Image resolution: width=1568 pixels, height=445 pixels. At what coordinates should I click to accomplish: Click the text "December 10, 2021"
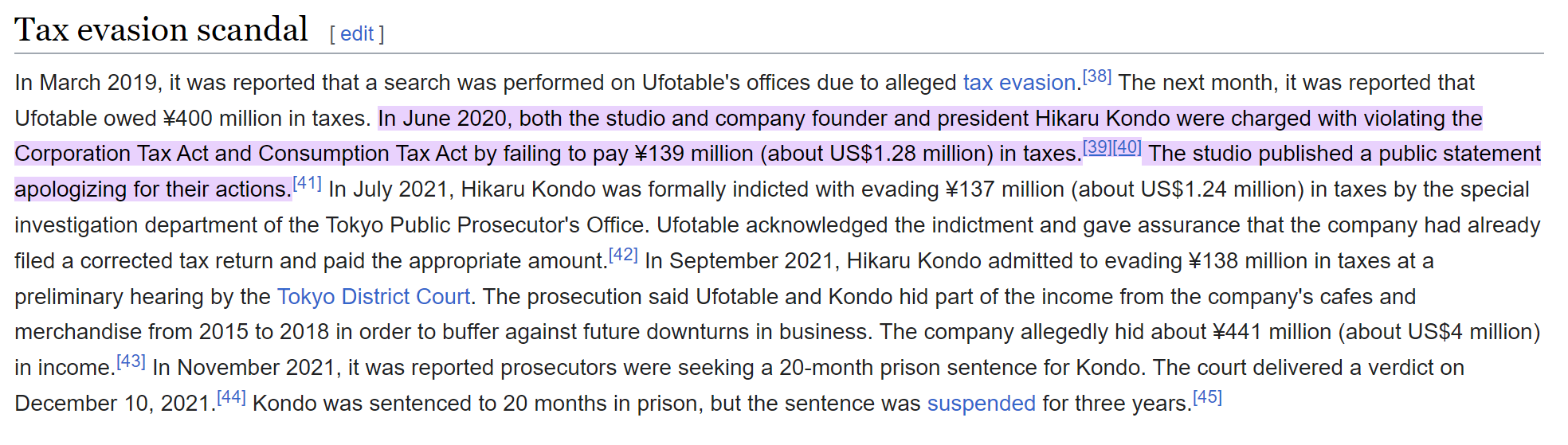114,404
